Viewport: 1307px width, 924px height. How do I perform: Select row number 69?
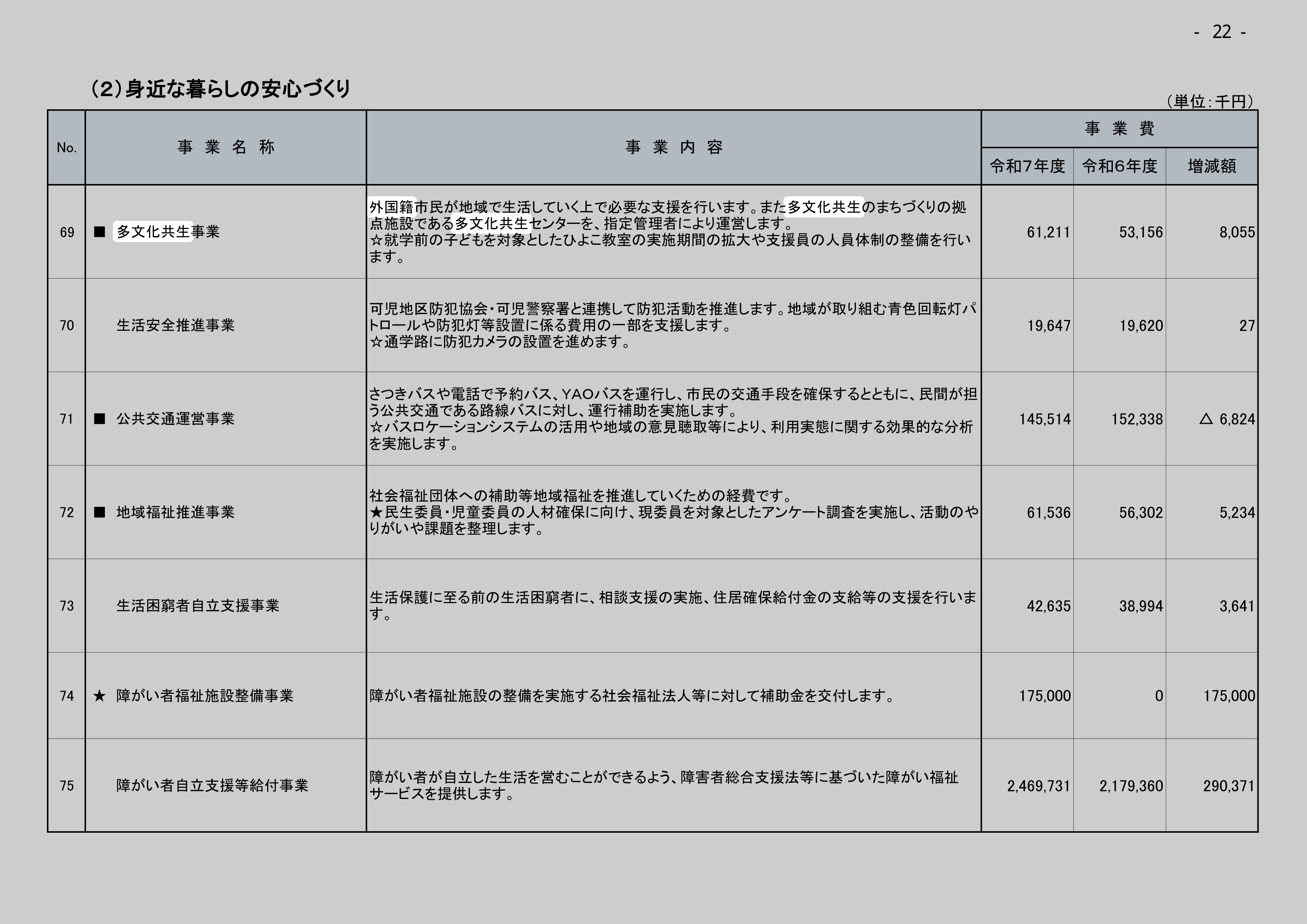(x=67, y=232)
